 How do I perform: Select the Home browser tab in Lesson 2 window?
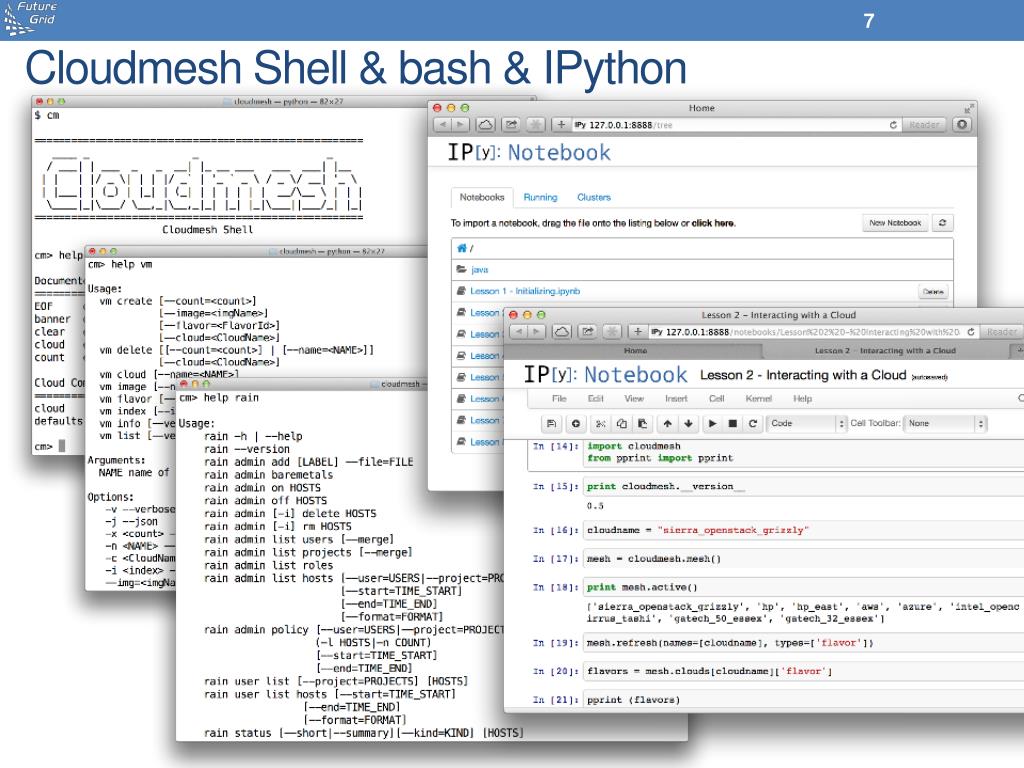point(635,351)
